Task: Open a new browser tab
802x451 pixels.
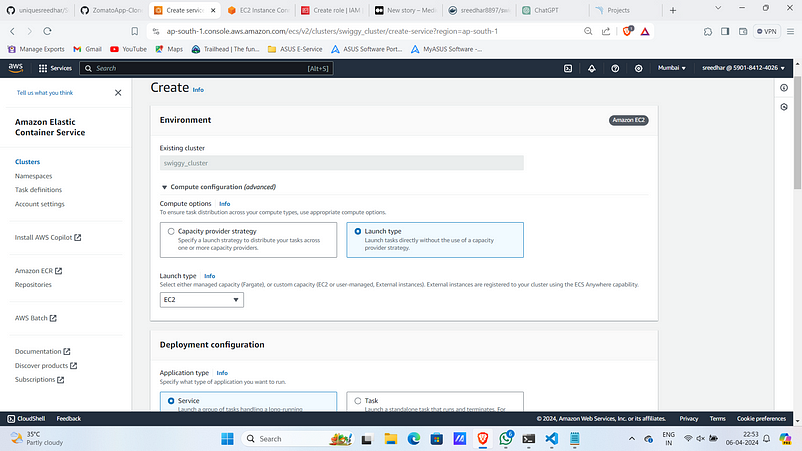Action: point(673,10)
